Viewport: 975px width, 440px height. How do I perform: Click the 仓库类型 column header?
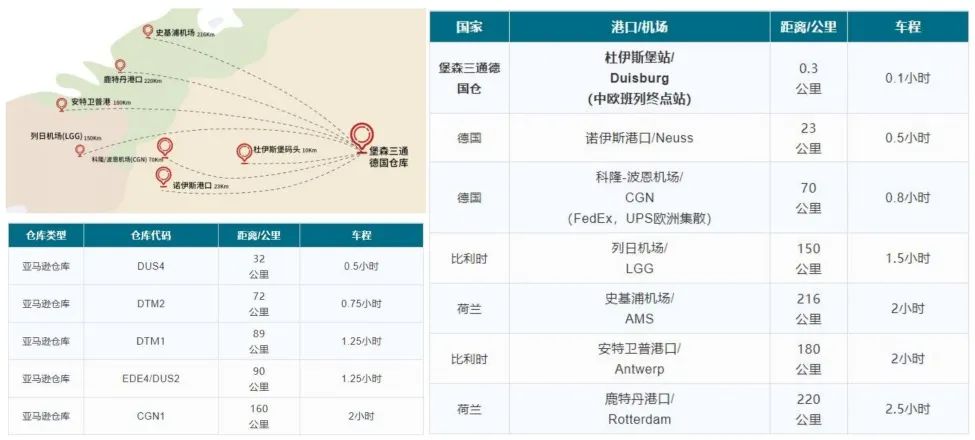(45, 236)
